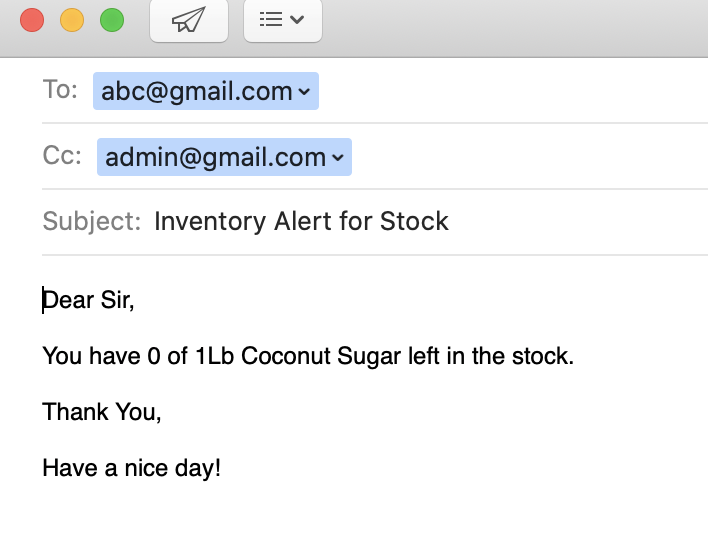
Task: Click the red close window button
Action: (32, 20)
